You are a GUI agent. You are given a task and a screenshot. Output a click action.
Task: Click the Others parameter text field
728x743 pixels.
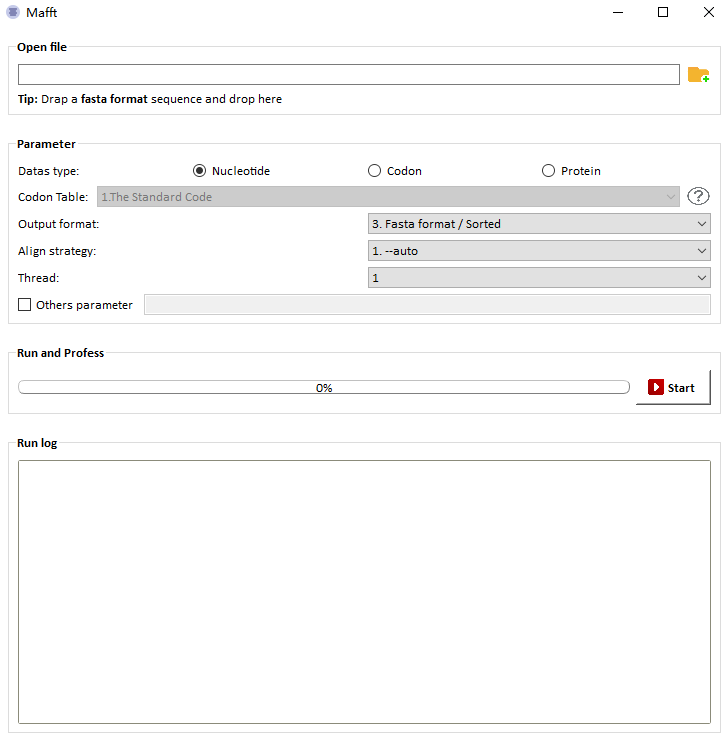427,305
